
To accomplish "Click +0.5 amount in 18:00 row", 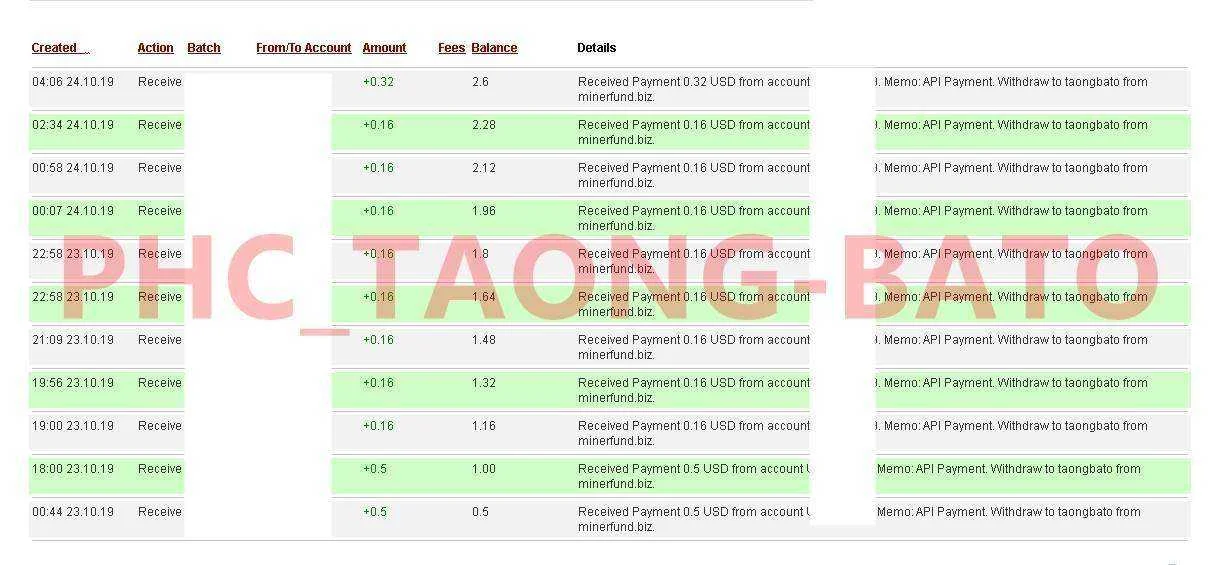I will [375, 469].
